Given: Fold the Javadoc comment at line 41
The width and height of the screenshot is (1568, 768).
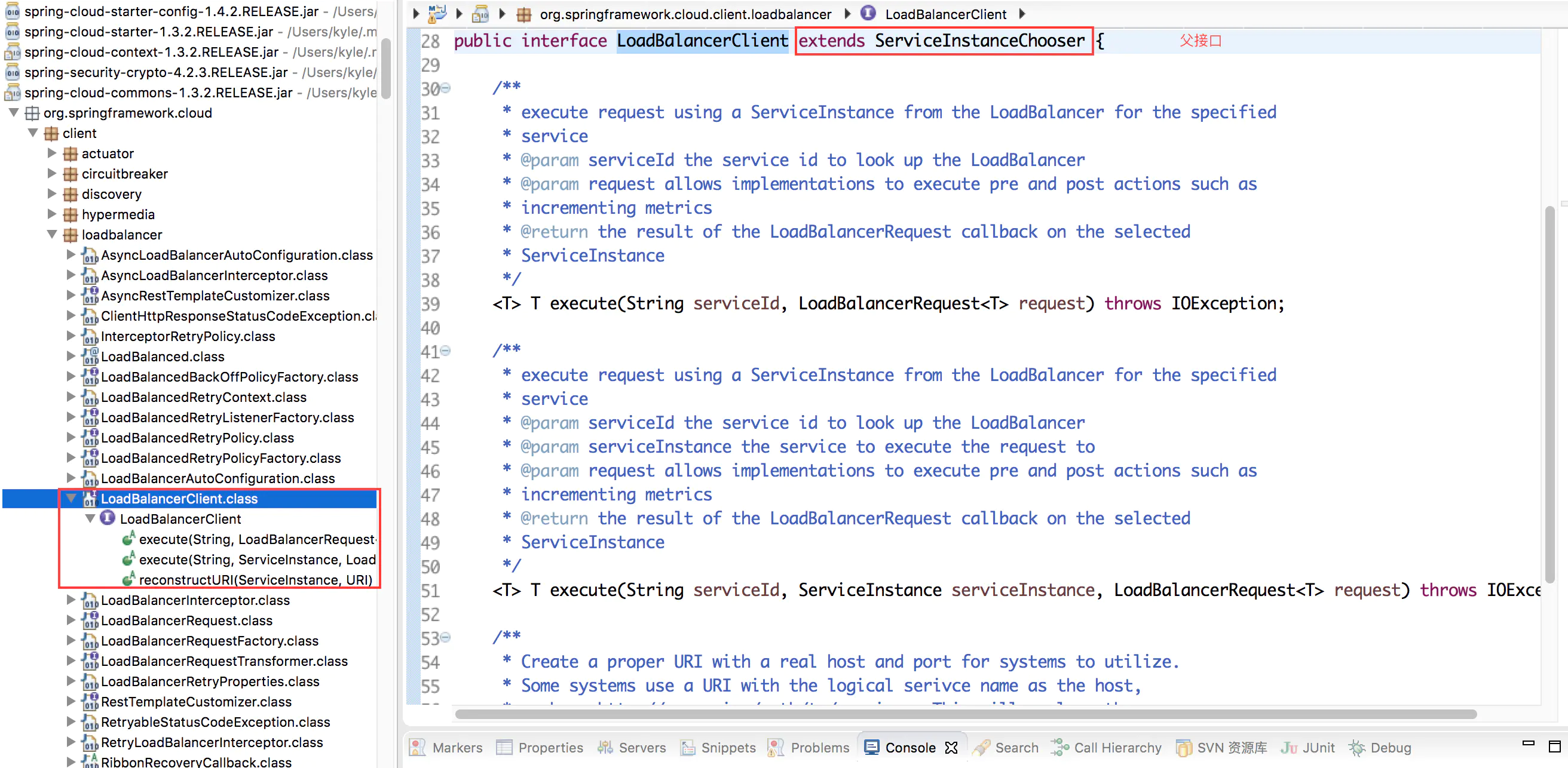Looking at the screenshot, I should (x=446, y=351).
